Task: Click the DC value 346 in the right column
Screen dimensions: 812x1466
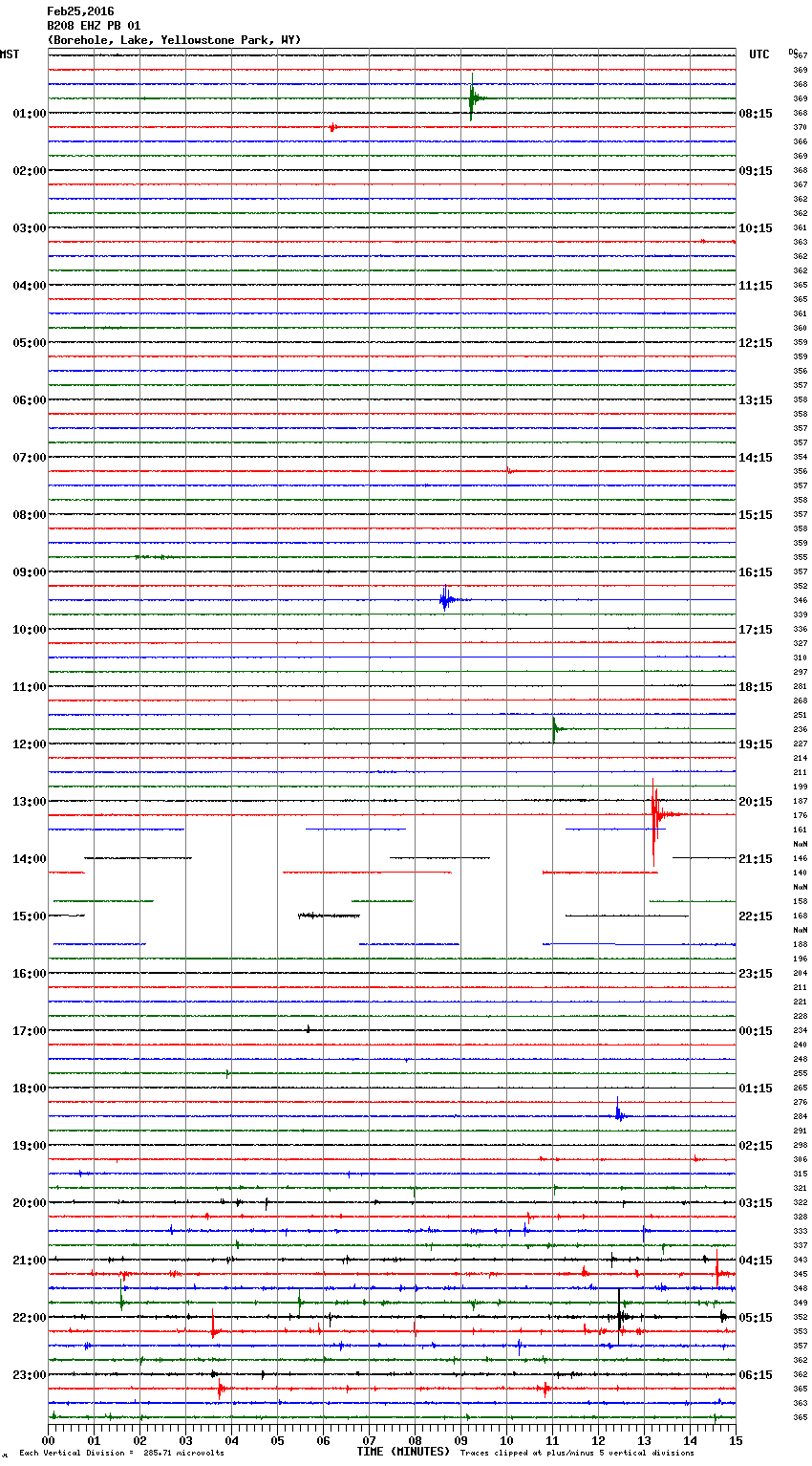Action: [x=801, y=600]
